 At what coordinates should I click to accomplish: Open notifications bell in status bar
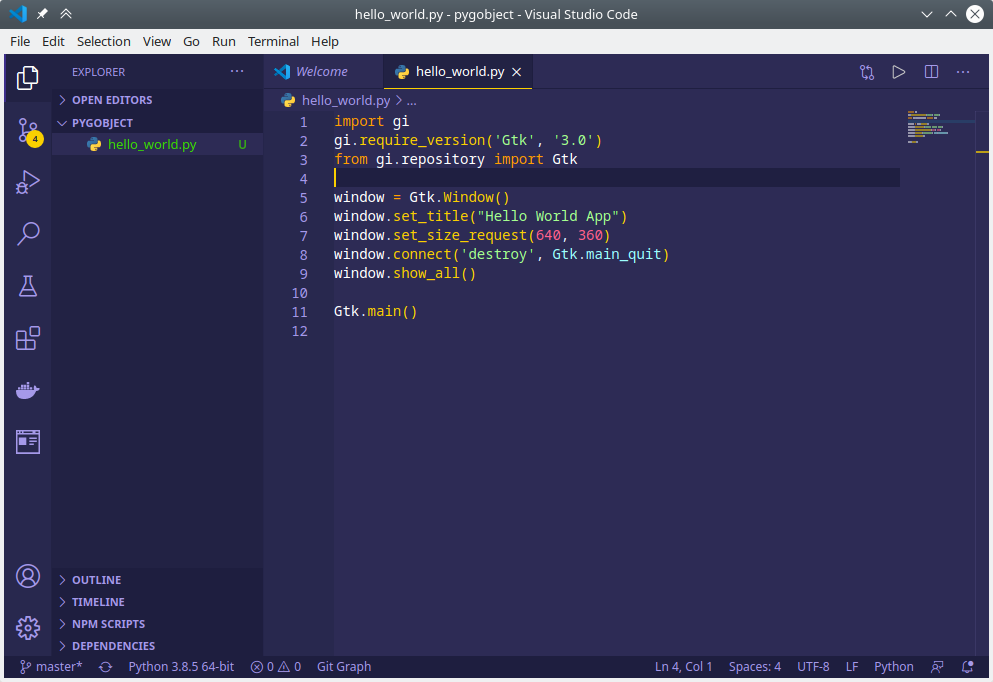pyautogui.click(x=966, y=666)
